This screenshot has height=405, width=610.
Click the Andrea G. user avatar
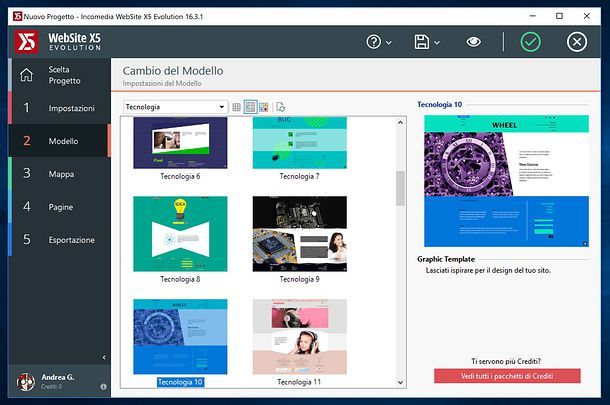(26, 382)
